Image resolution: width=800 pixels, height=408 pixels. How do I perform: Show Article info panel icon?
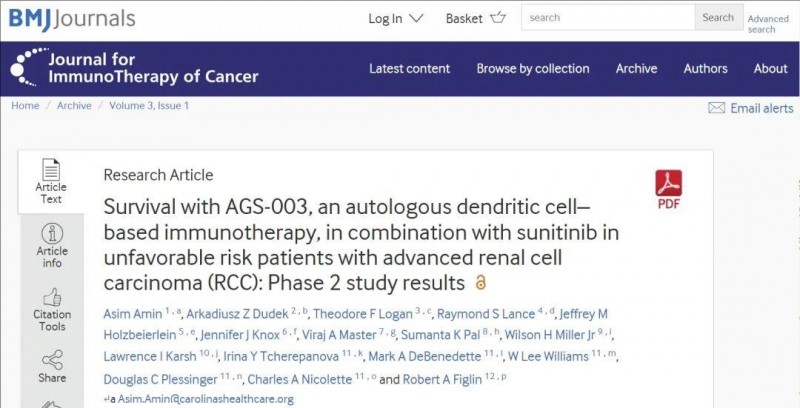tap(51, 234)
